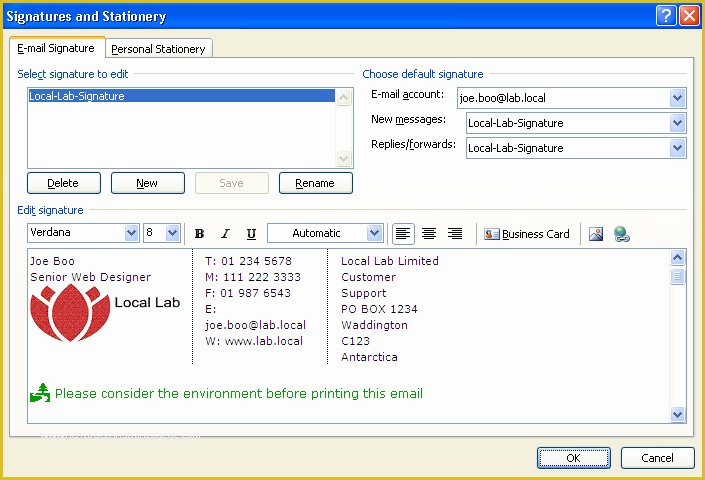Toggle Underline formatting in signature toolbar

[x=251, y=234]
